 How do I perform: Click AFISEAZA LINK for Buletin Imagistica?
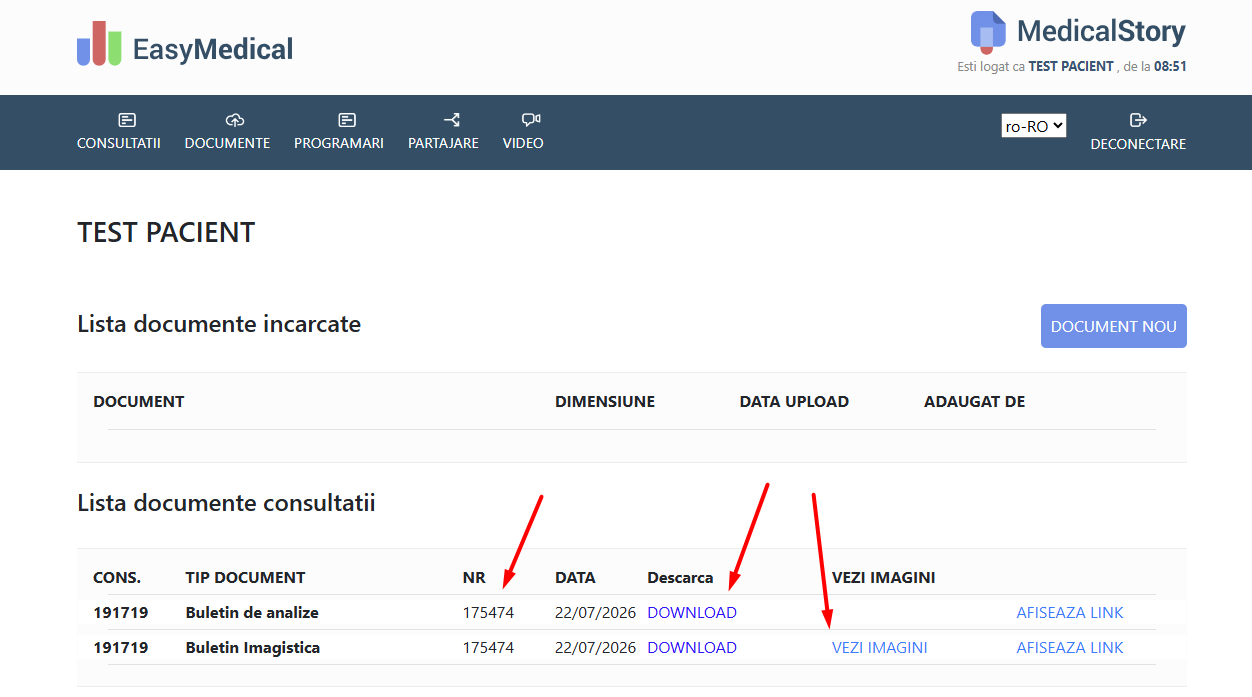[x=1070, y=648]
